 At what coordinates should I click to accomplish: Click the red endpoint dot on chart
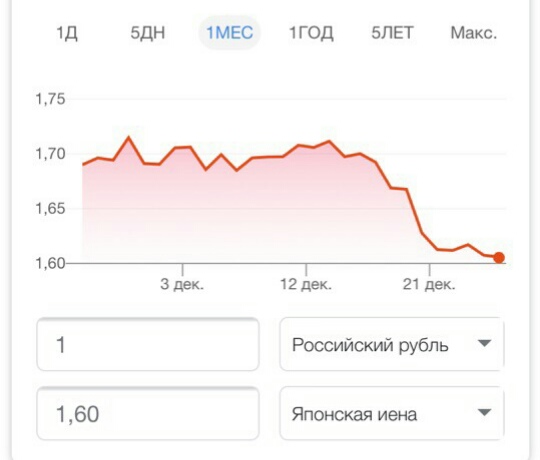pos(499,257)
